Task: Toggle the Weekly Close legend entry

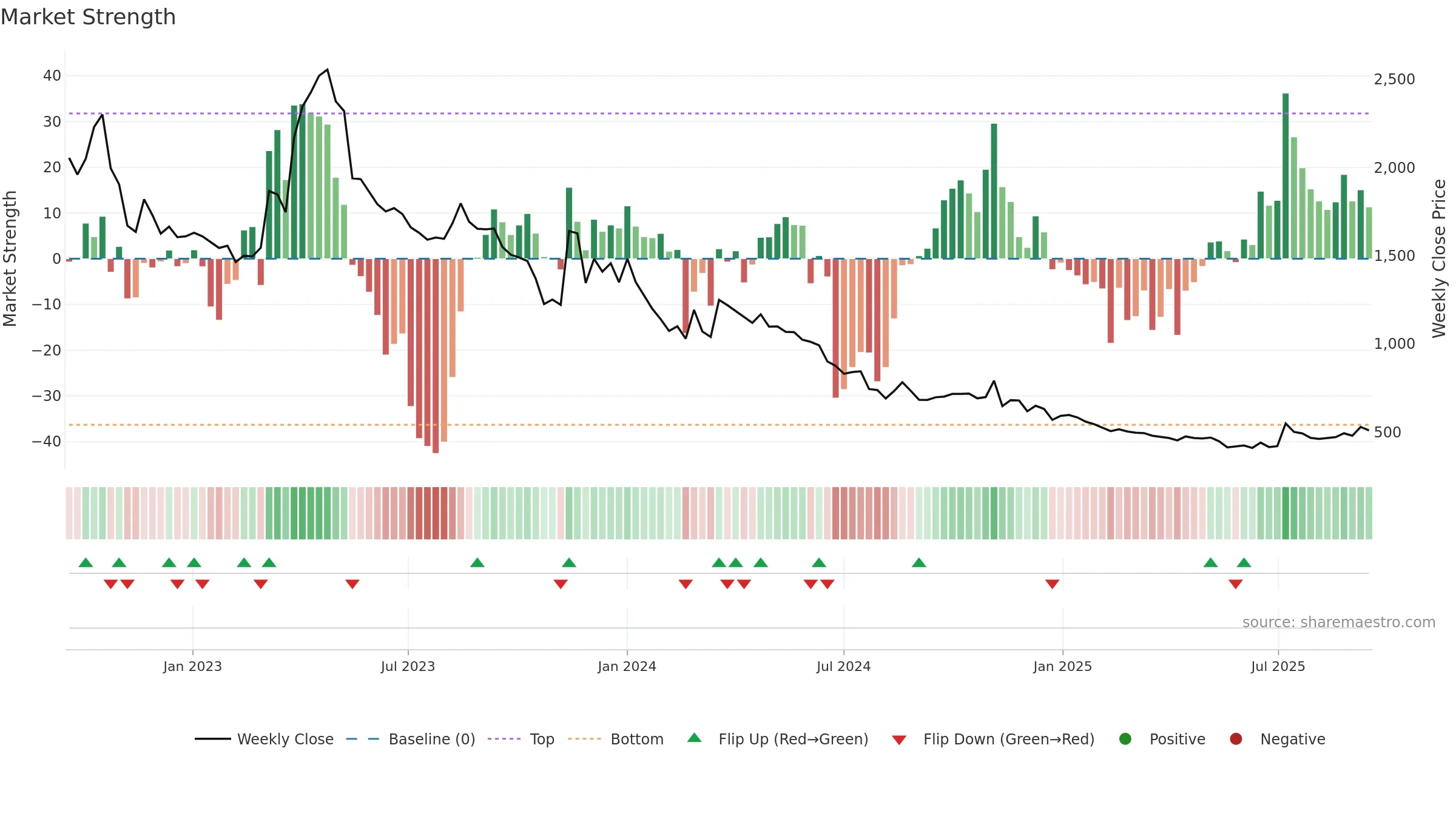Action: (264, 739)
